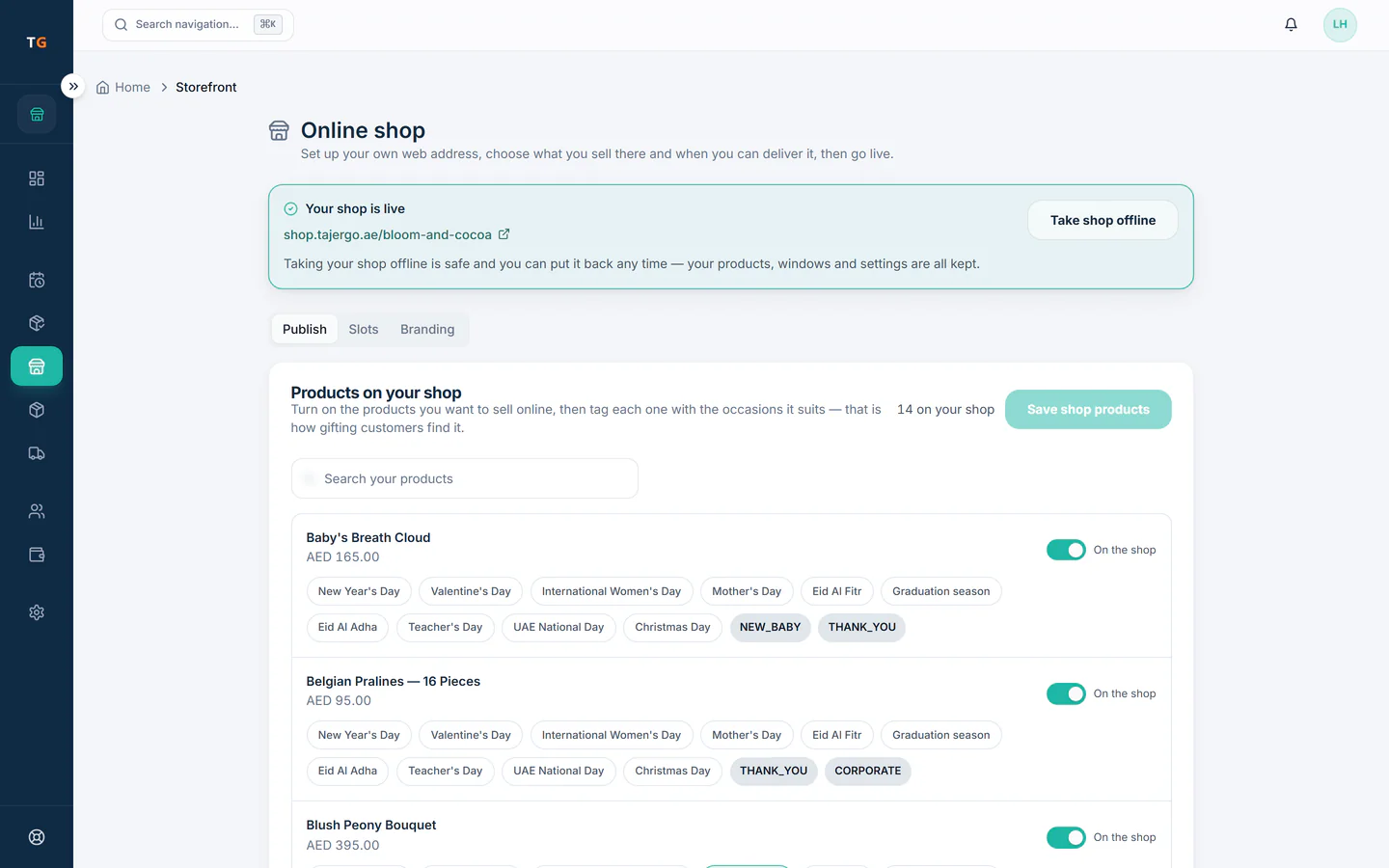The width and height of the screenshot is (1389, 868).
Task: Open the plain box sidebar icon
Action: [37, 410]
